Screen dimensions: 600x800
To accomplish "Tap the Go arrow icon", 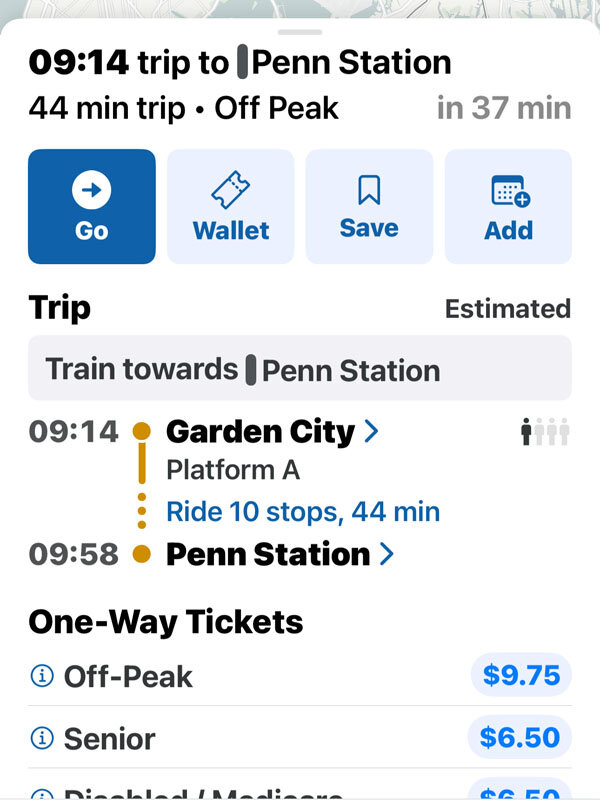I will pos(91,190).
